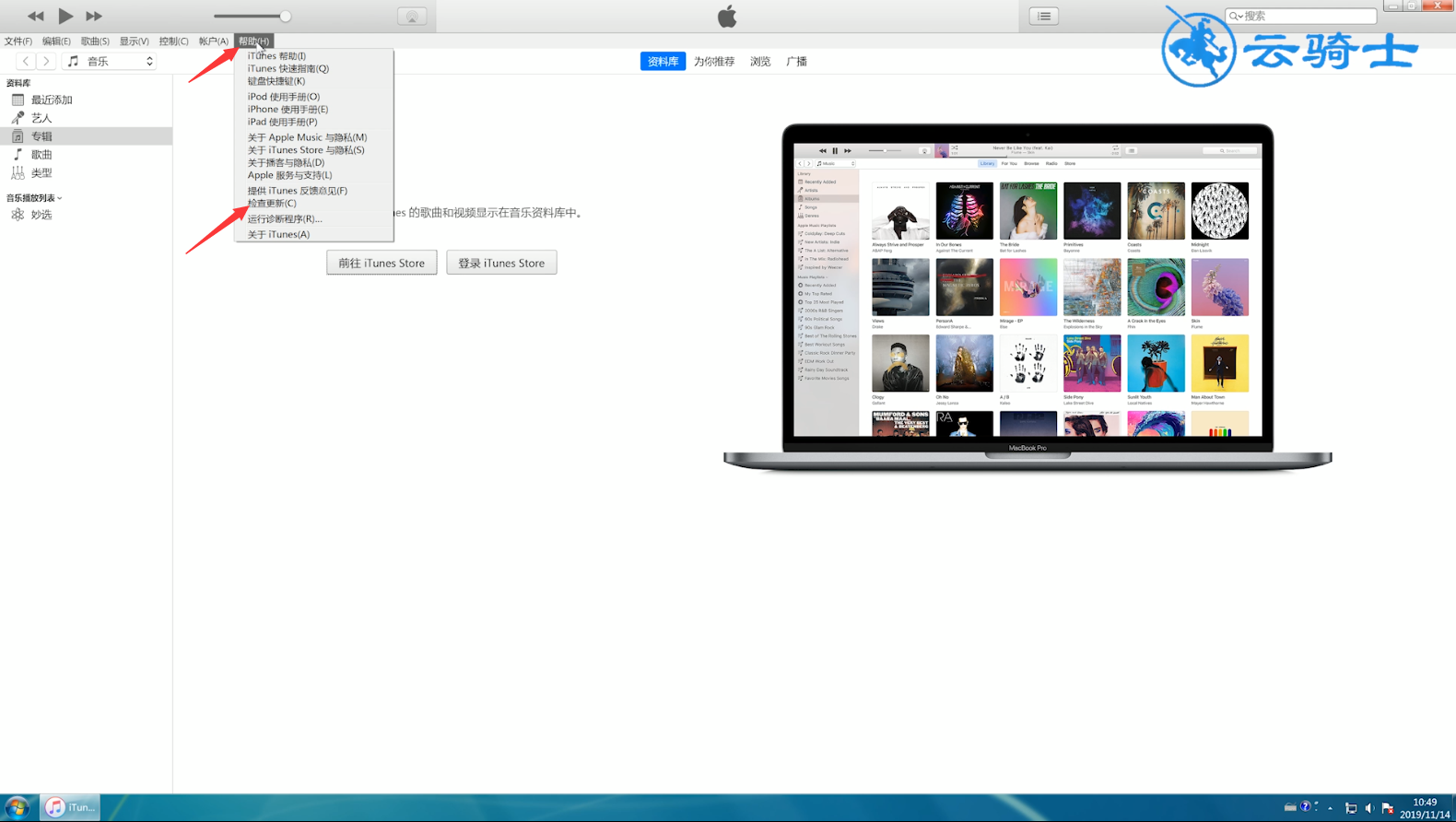Image resolution: width=1456 pixels, height=822 pixels.
Task: Click the magnifier icon in search box
Action: [x=1236, y=16]
